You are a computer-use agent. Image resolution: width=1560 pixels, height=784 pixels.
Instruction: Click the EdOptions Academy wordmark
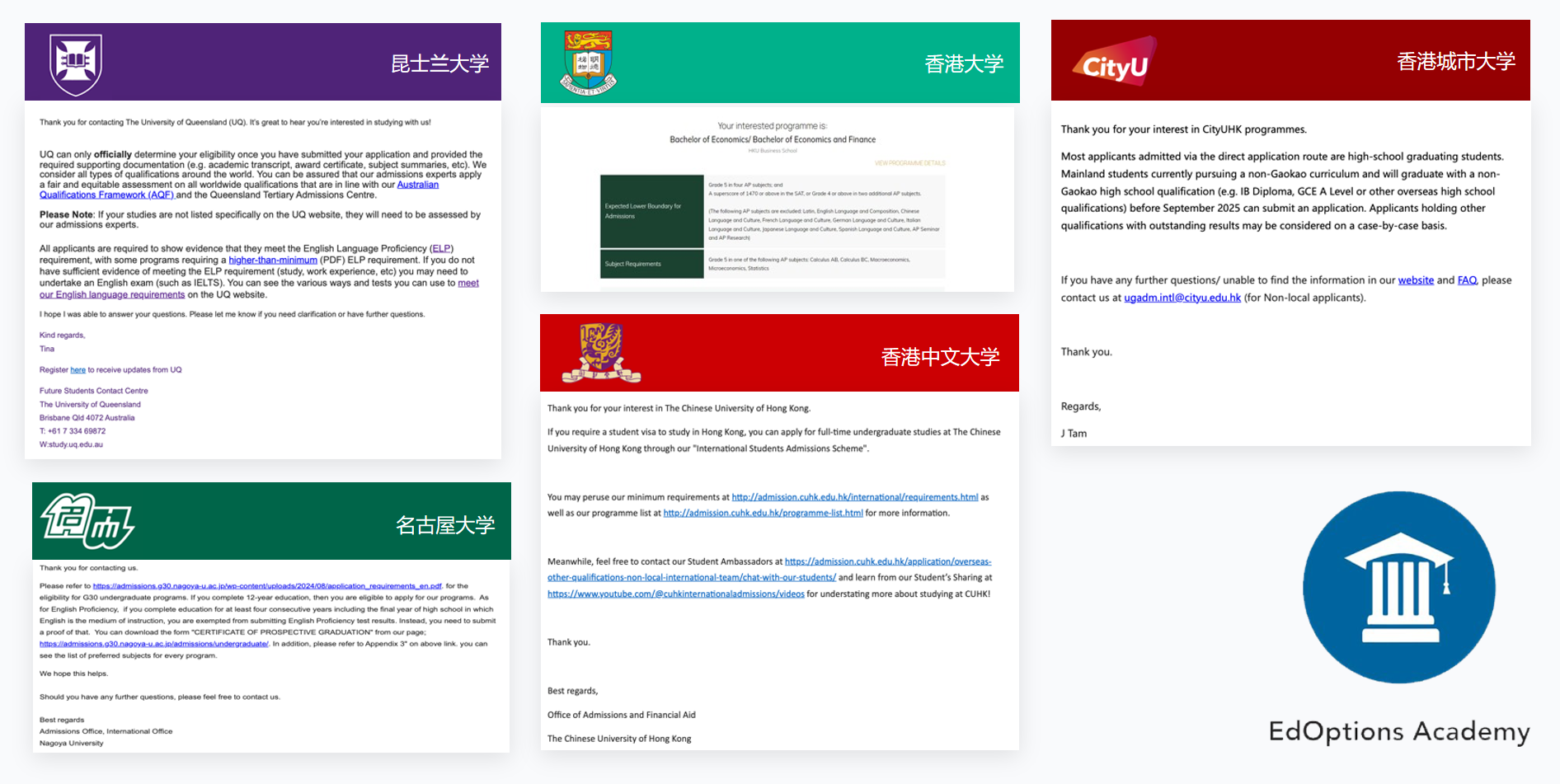pyautogui.click(x=1399, y=731)
